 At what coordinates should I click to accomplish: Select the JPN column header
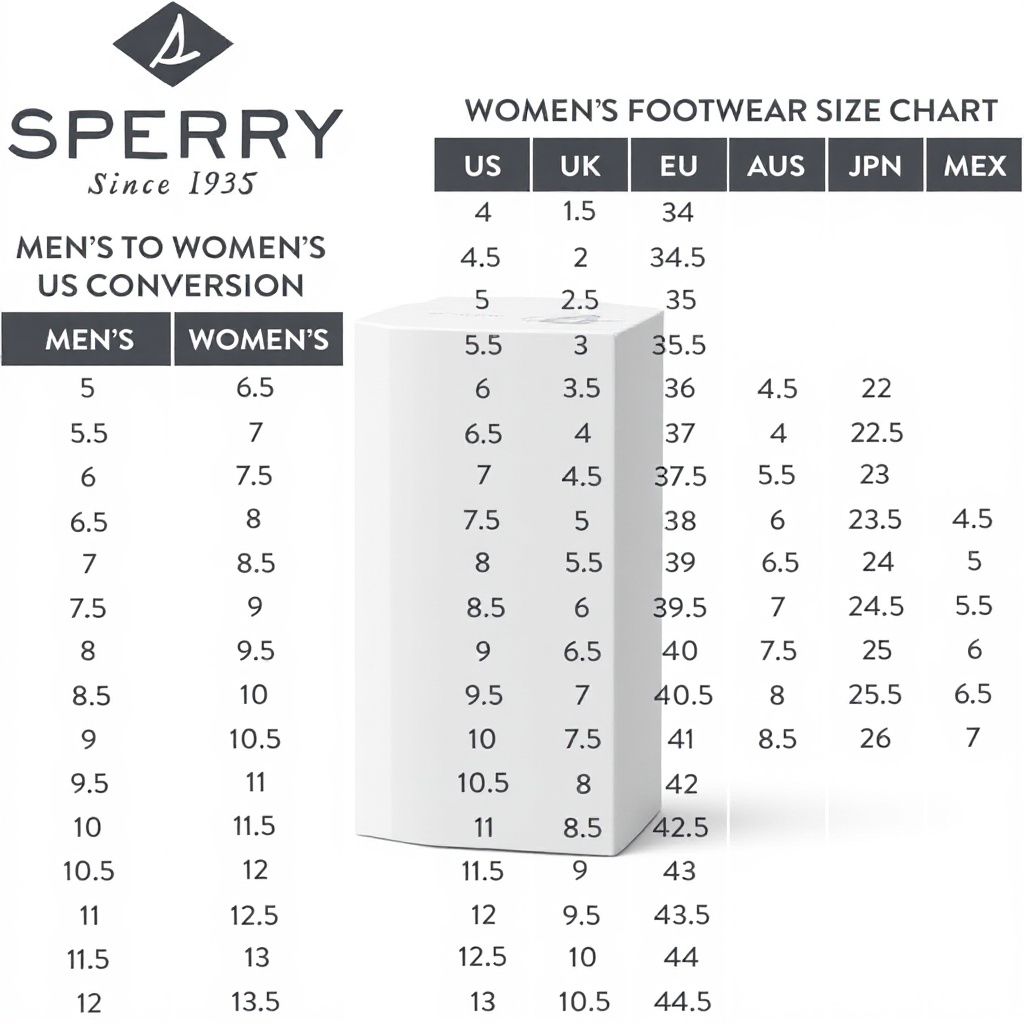tap(875, 165)
